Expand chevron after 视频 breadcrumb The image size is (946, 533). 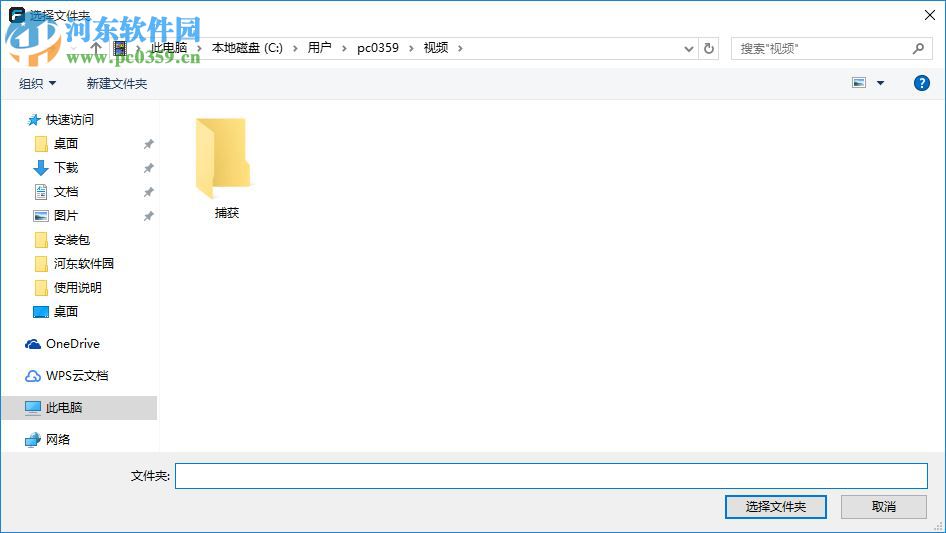coord(460,48)
